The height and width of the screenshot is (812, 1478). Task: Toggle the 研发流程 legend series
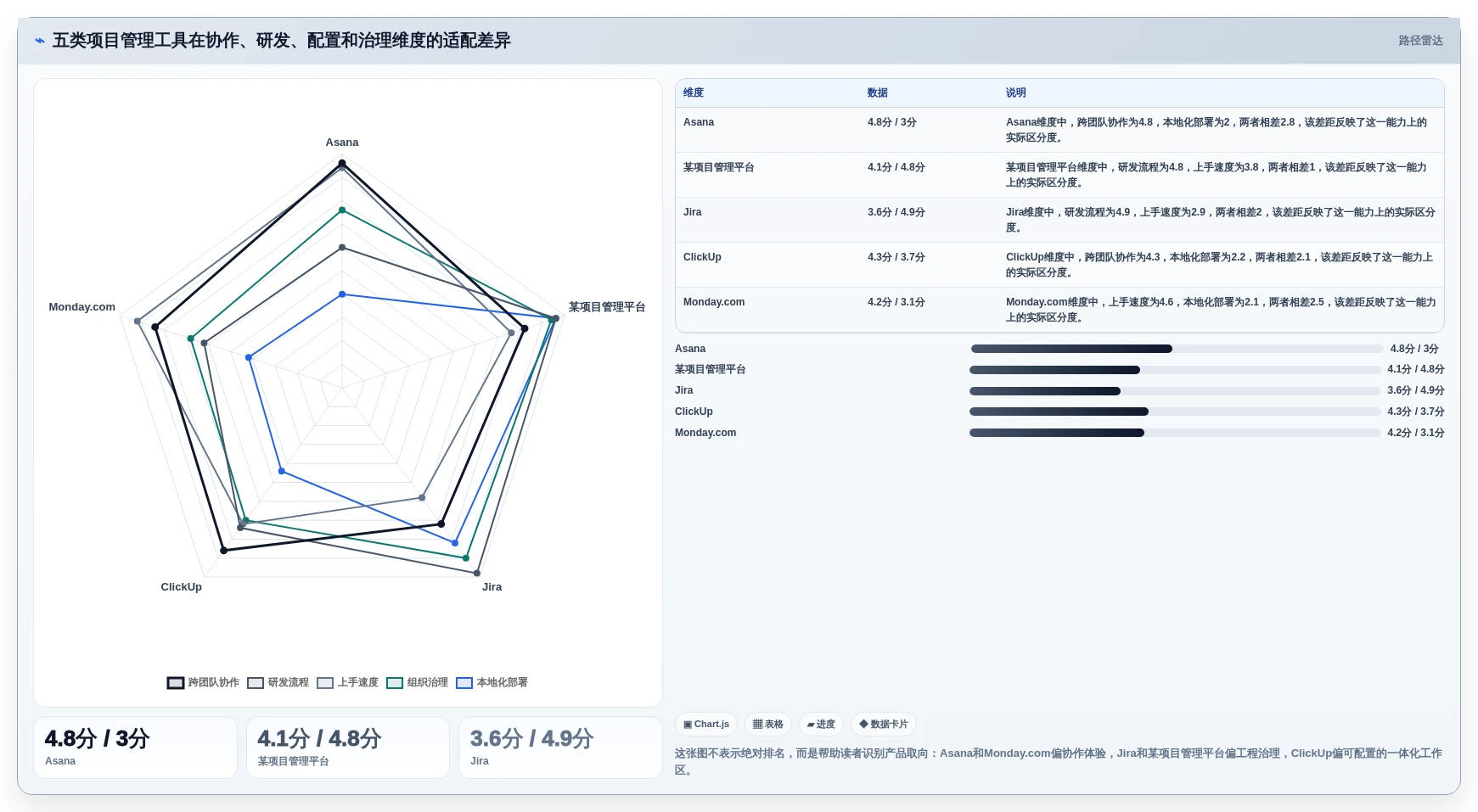(278, 682)
